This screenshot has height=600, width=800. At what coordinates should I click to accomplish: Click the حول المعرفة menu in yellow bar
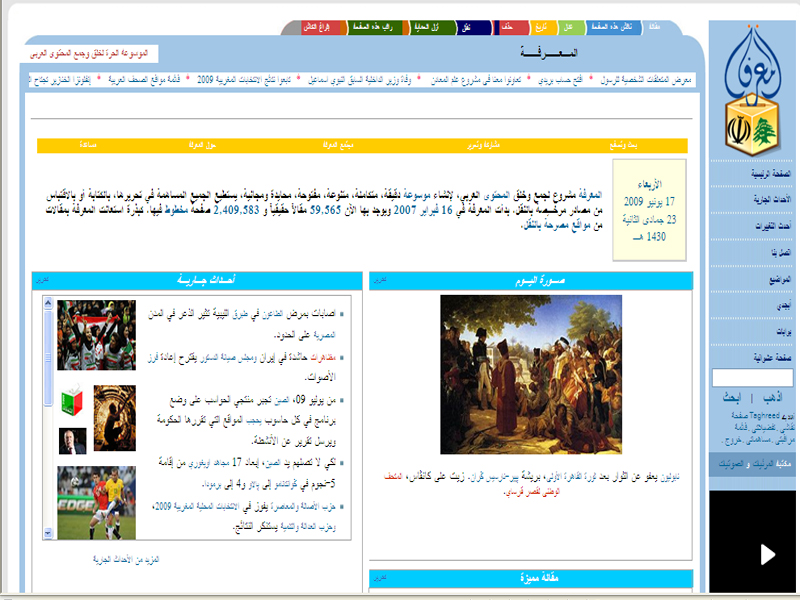(x=203, y=145)
